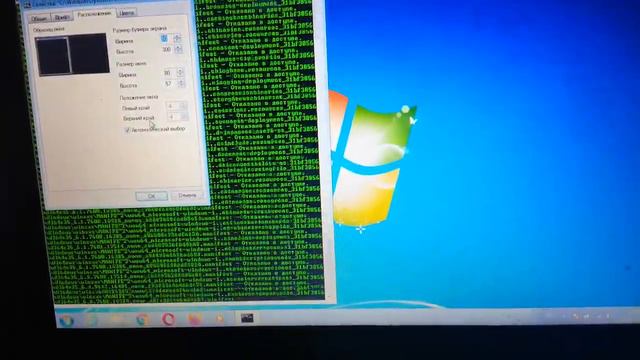Launch Opera from the taskbar

coord(168,318)
